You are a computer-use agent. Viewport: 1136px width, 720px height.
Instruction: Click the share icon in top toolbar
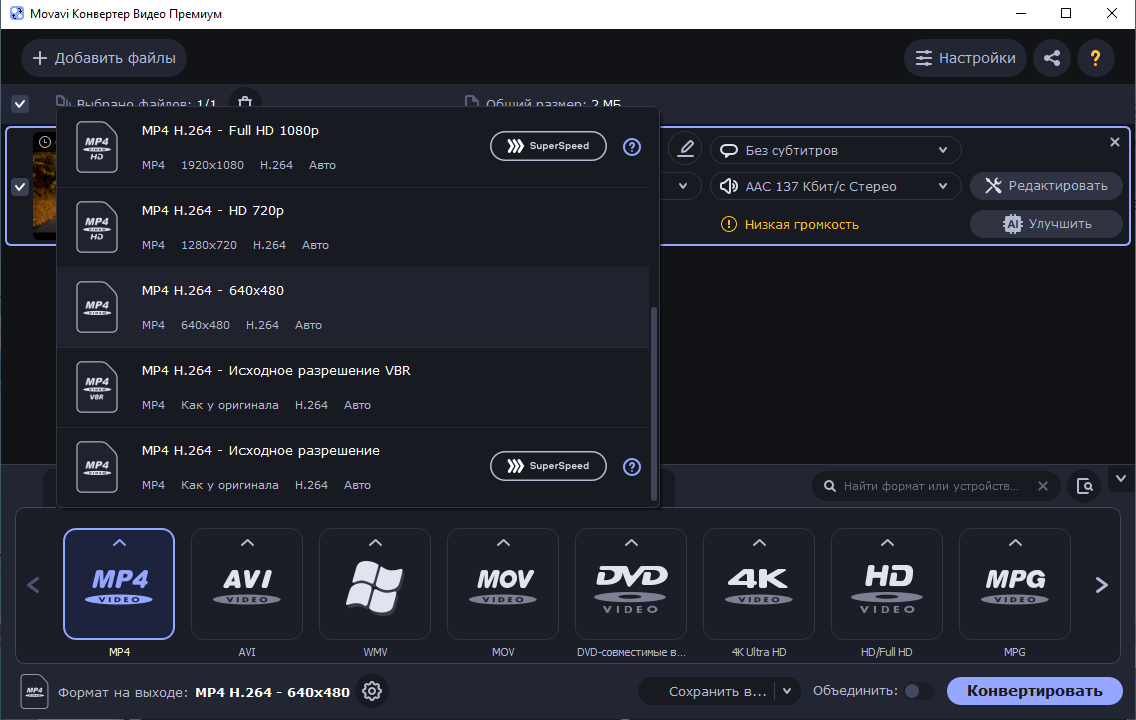(1051, 58)
